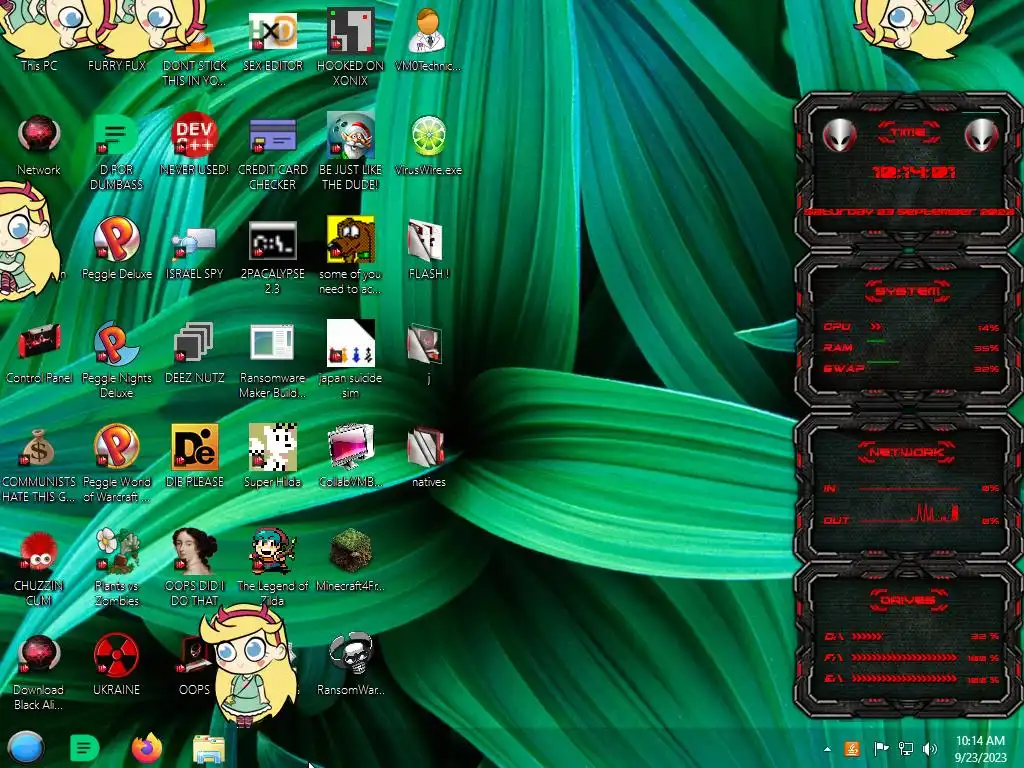Open the Action Center flag icon

pyautogui.click(x=881, y=749)
